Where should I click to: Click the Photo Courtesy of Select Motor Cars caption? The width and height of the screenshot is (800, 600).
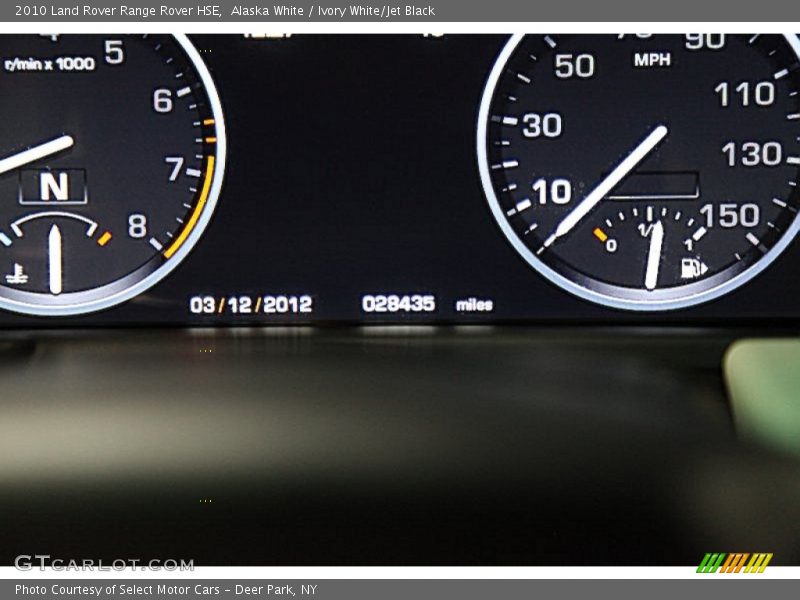(166, 590)
